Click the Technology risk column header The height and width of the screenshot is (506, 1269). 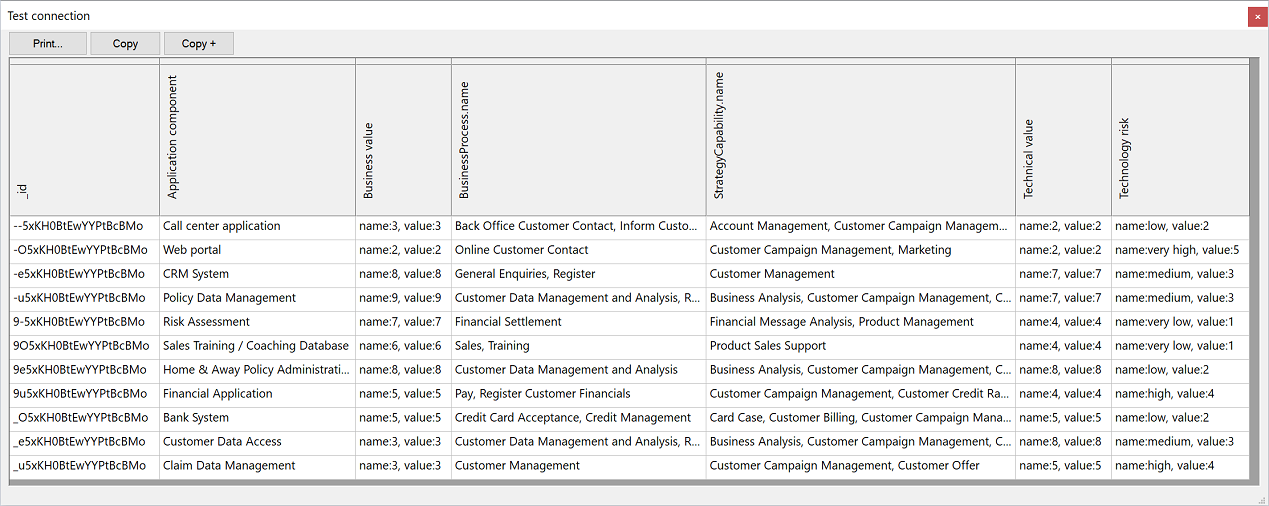pos(1180,140)
